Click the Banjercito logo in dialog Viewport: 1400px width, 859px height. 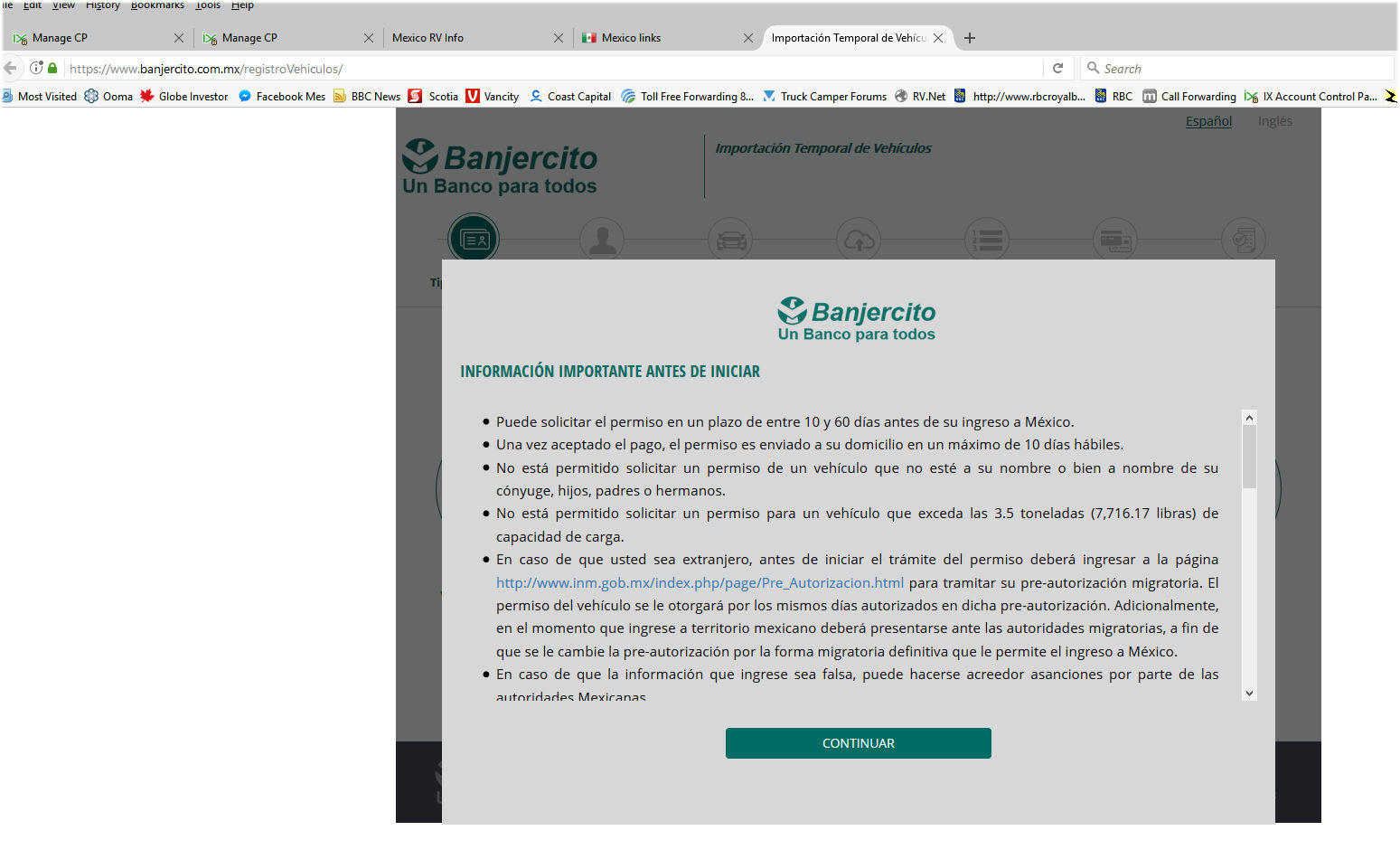(x=857, y=319)
